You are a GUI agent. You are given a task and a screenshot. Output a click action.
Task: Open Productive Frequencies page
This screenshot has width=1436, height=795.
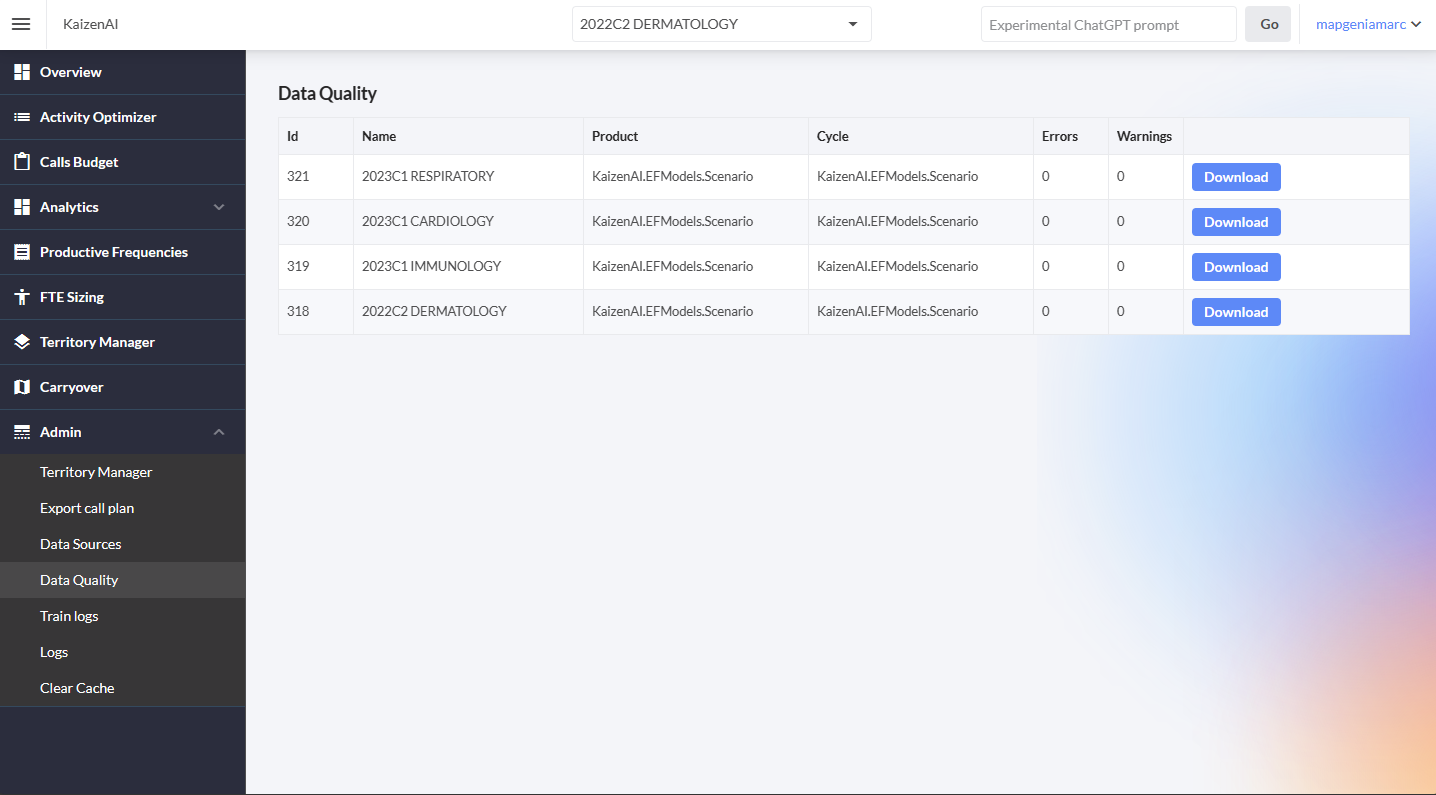click(x=123, y=252)
